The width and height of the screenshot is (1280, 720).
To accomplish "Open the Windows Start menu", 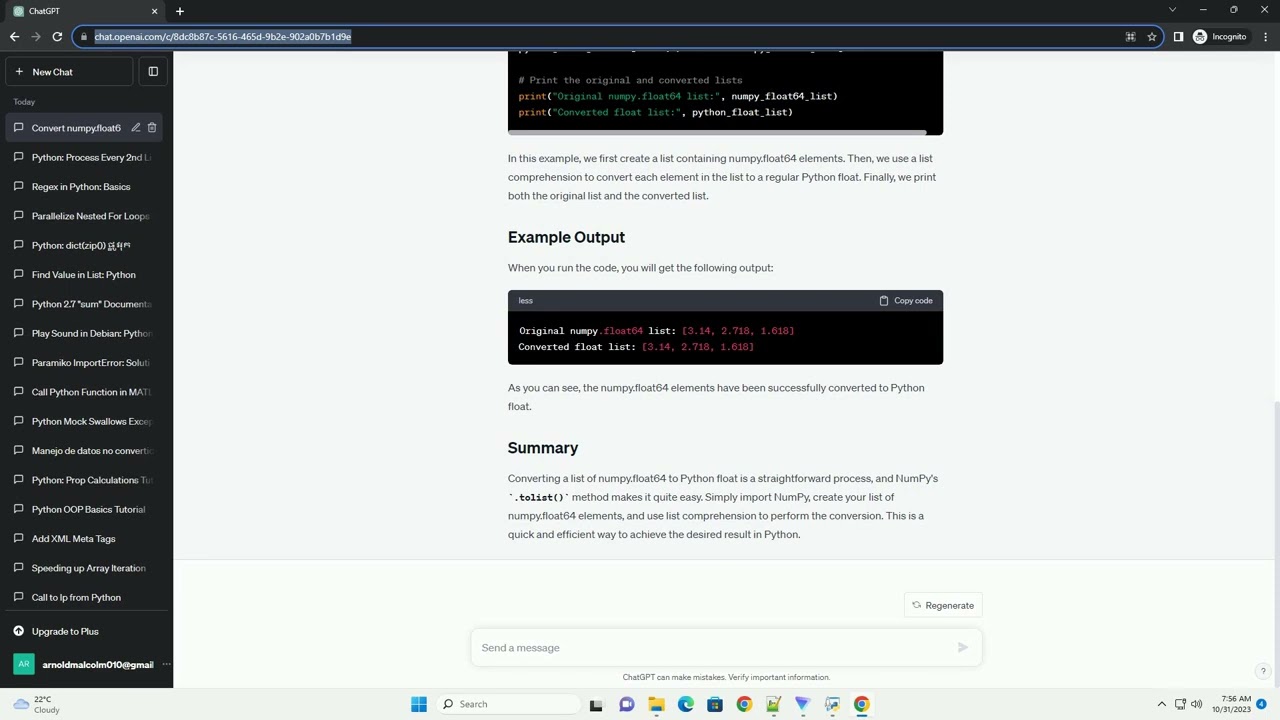I will point(419,704).
